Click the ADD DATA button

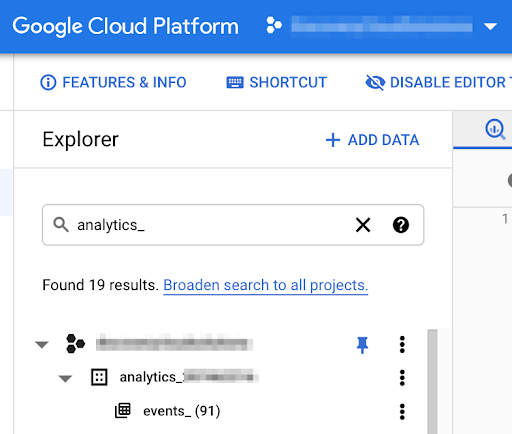pos(372,140)
